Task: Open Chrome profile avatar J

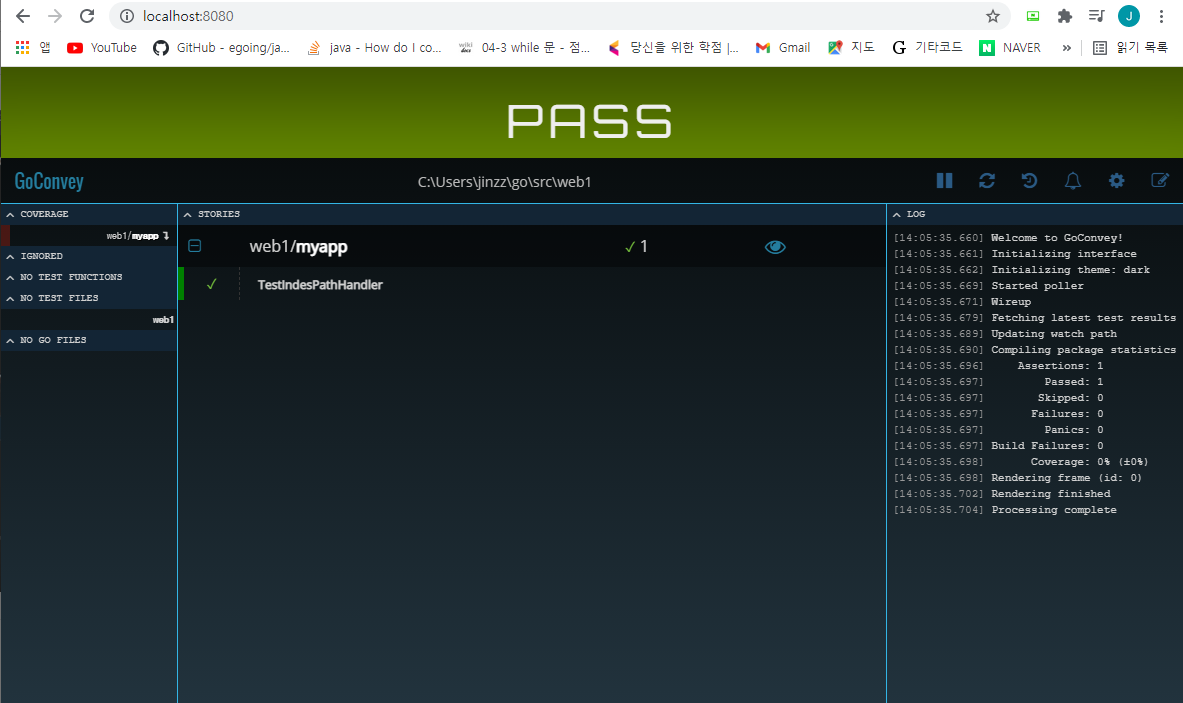Action: [x=1129, y=16]
